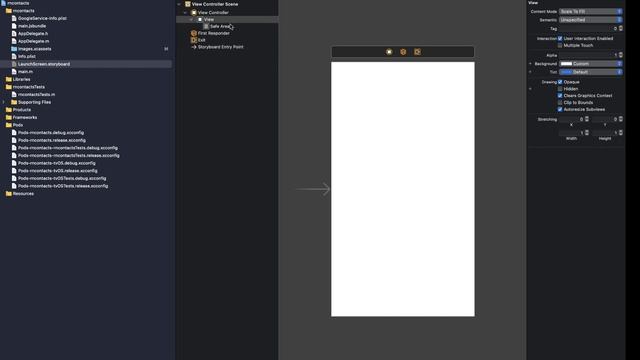Screen dimensions: 640x360
Task: Select GoogleService-Info.plist in the navigator
Action: tap(42, 18)
